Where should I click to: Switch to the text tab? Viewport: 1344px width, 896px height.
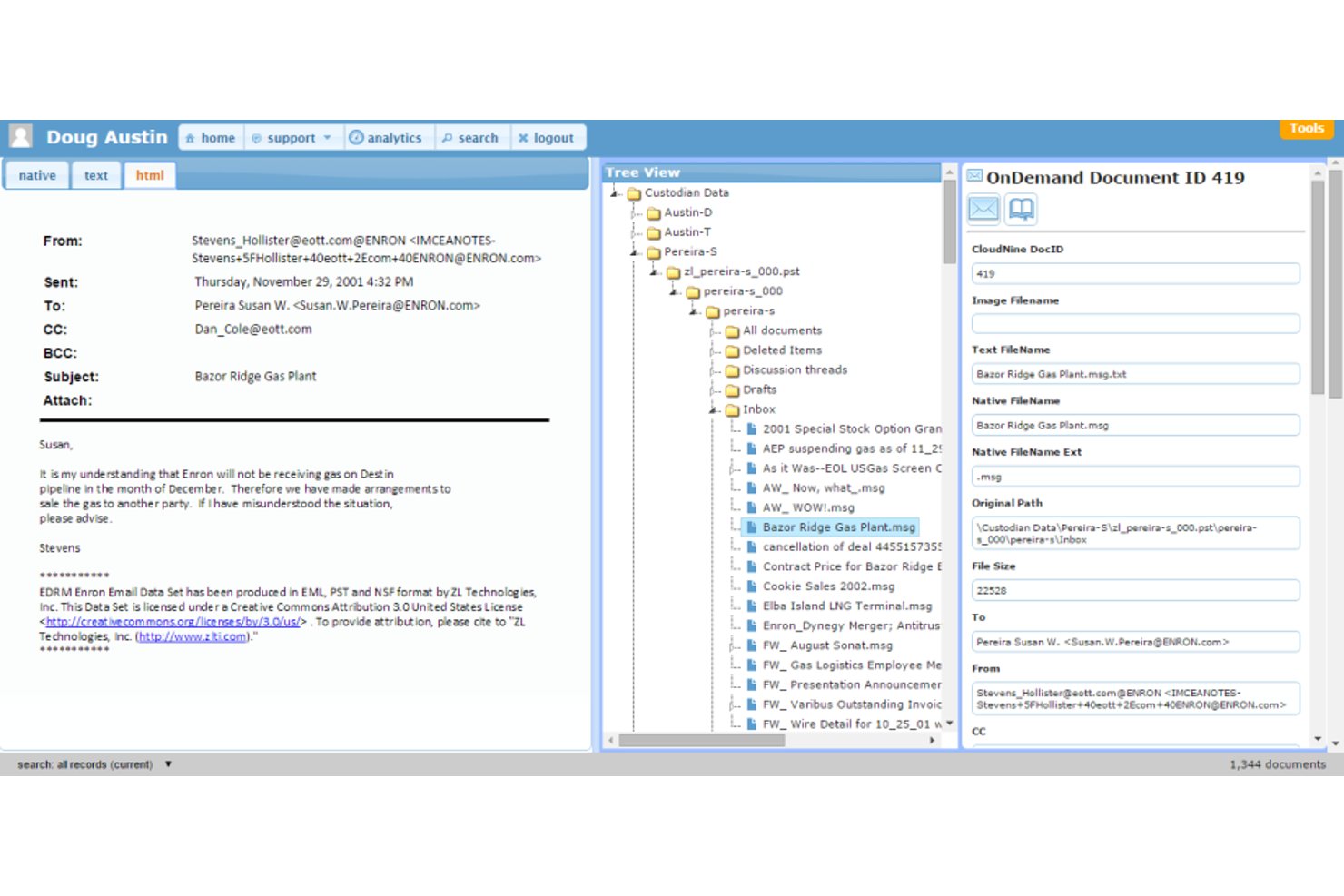[x=96, y=175]
